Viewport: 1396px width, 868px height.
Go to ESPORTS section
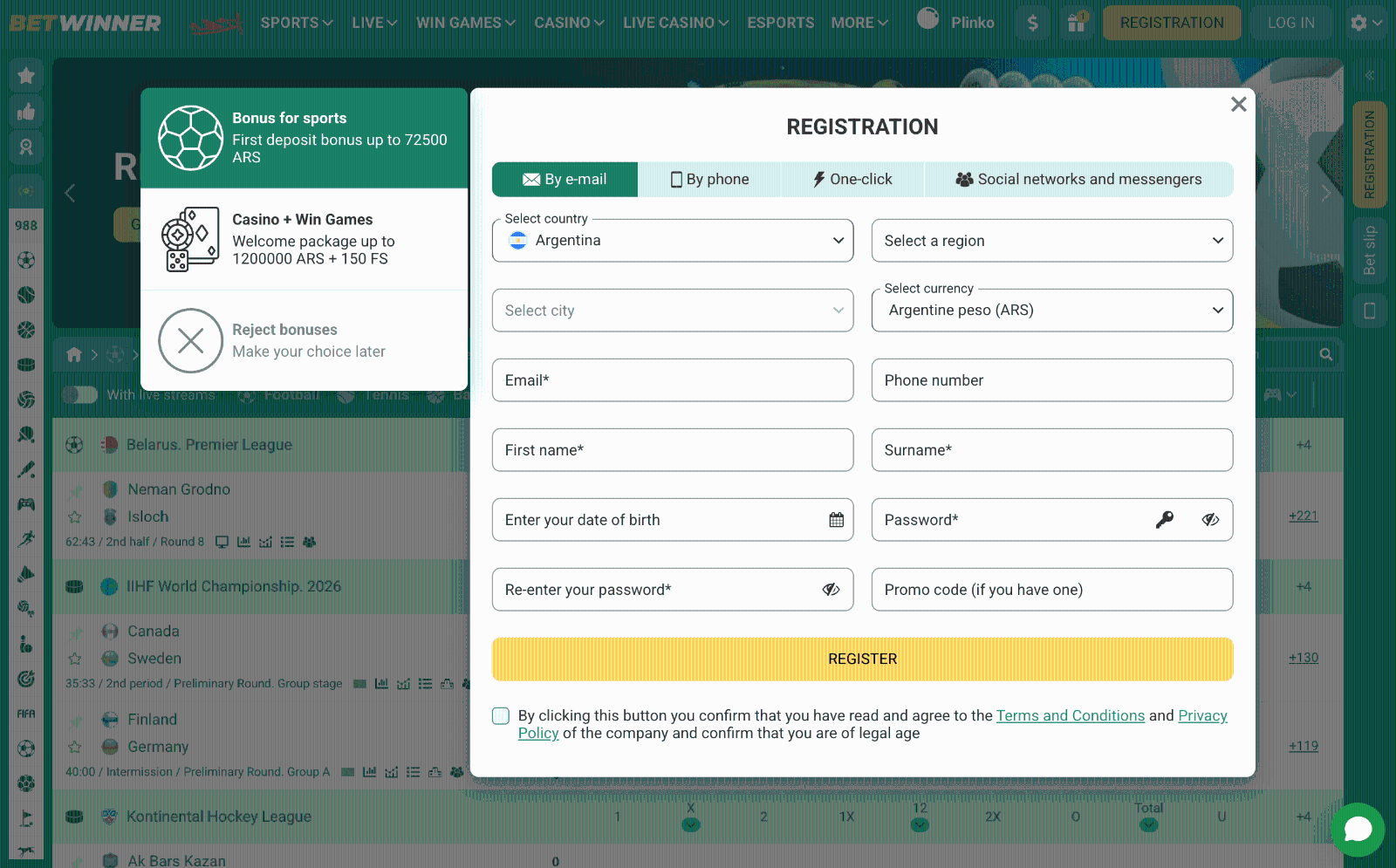click(x=781, y=23)
